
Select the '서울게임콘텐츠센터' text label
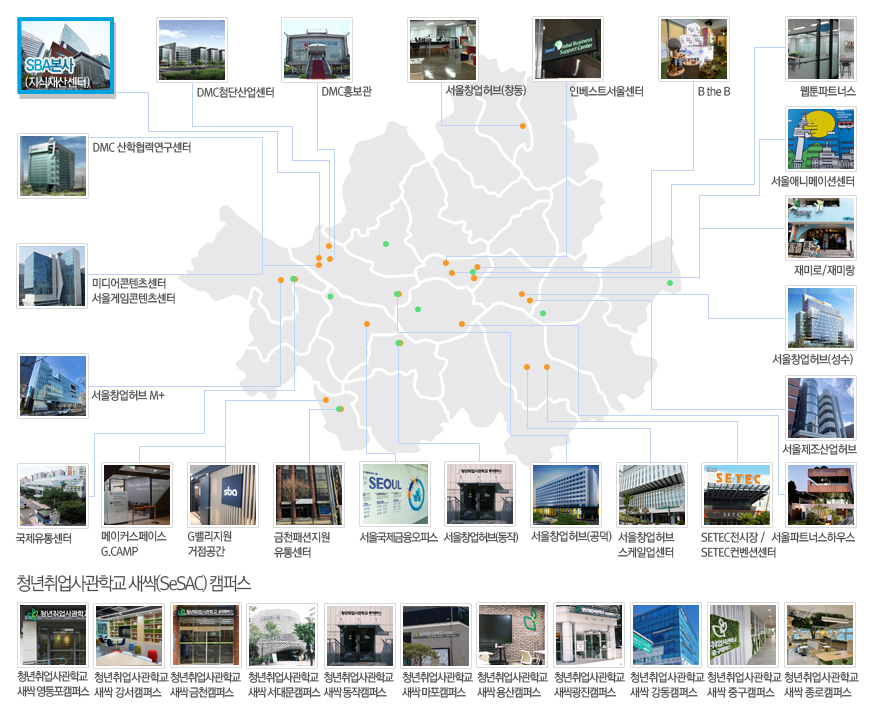(x=134, y=299)
